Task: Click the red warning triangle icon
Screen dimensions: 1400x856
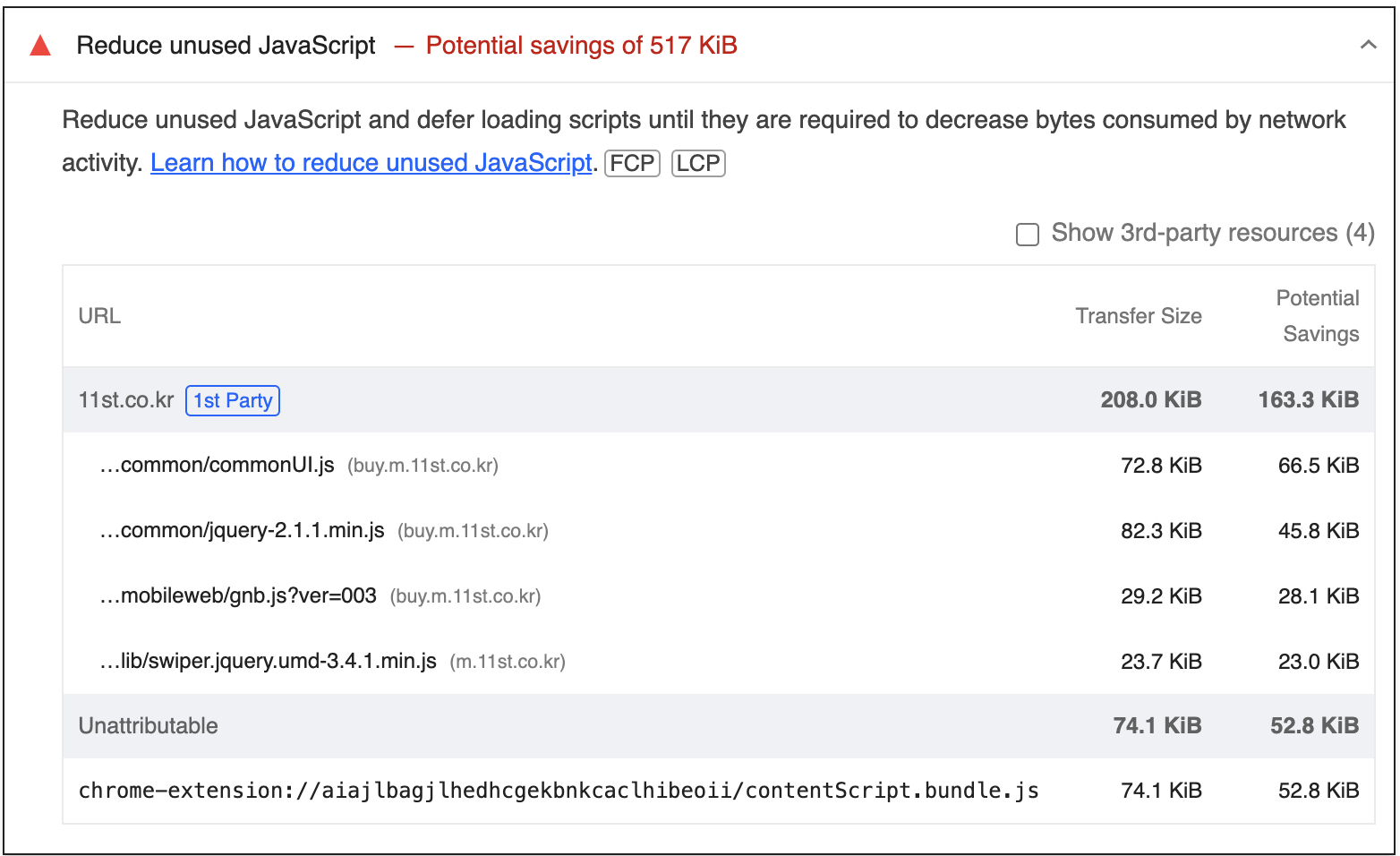Action: [40, 46]
